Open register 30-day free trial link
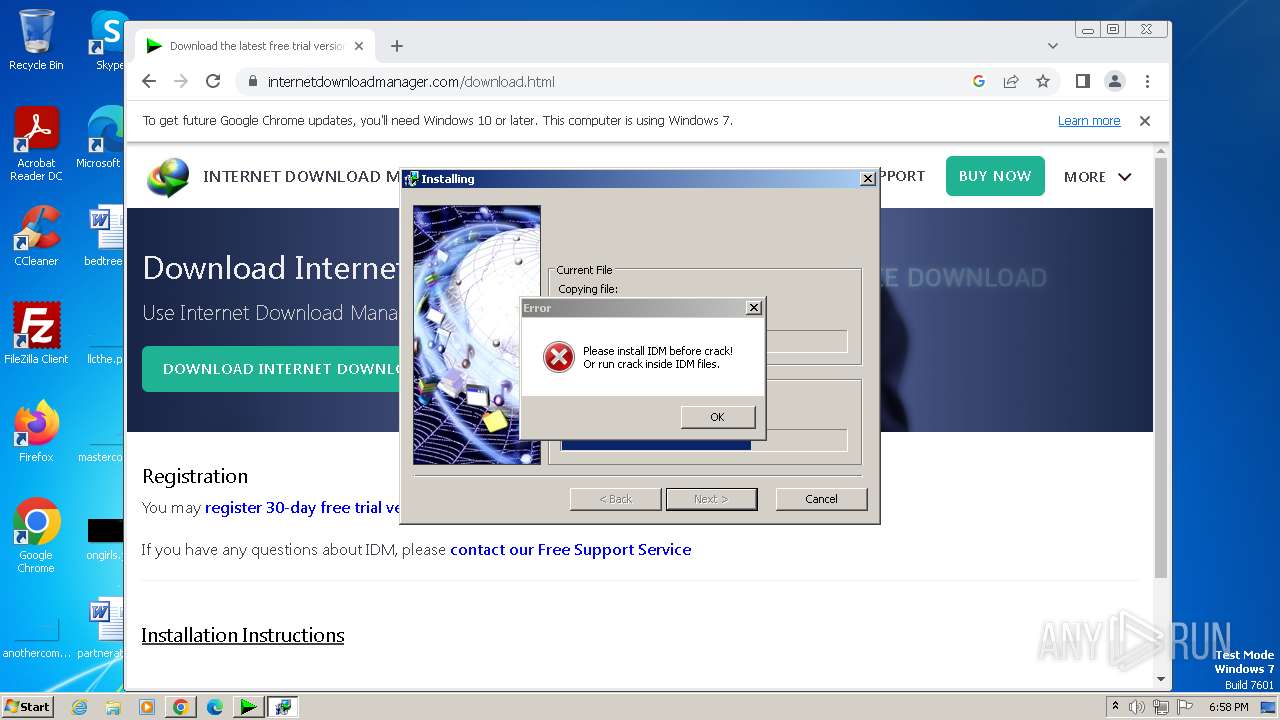Image resolution: width=1280 pixels, height=720 pixels. 302,508
